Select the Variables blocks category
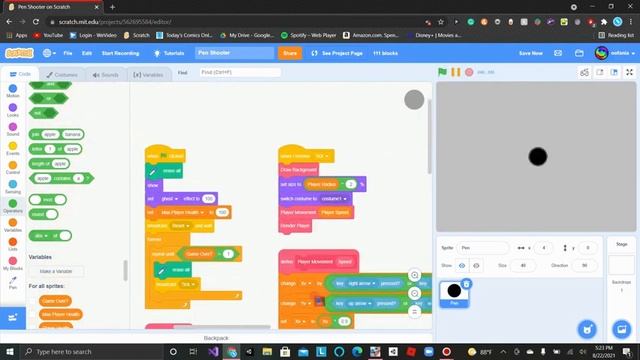The height and width of the screenshot is (360, 640). pos(13,225)
